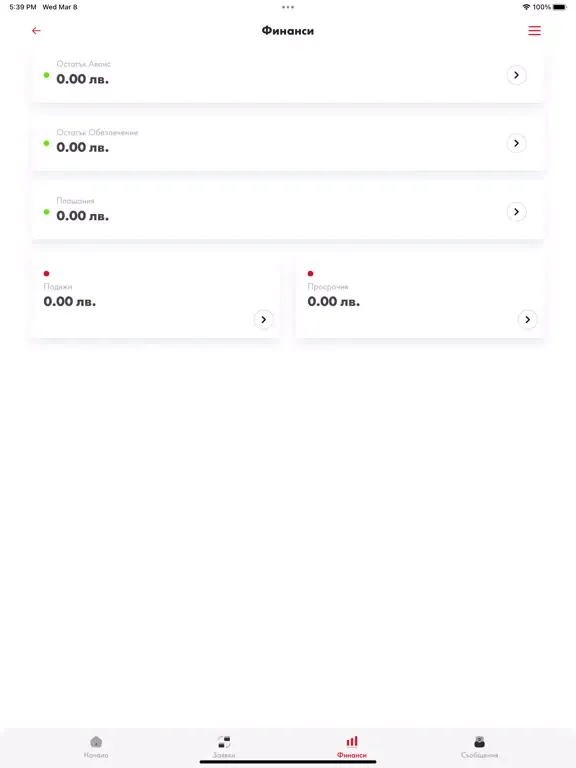Image resolution: width=576 pixels, height=768 pixels.
Task: Open the red hamburger menu
Action: click(534, 31)
